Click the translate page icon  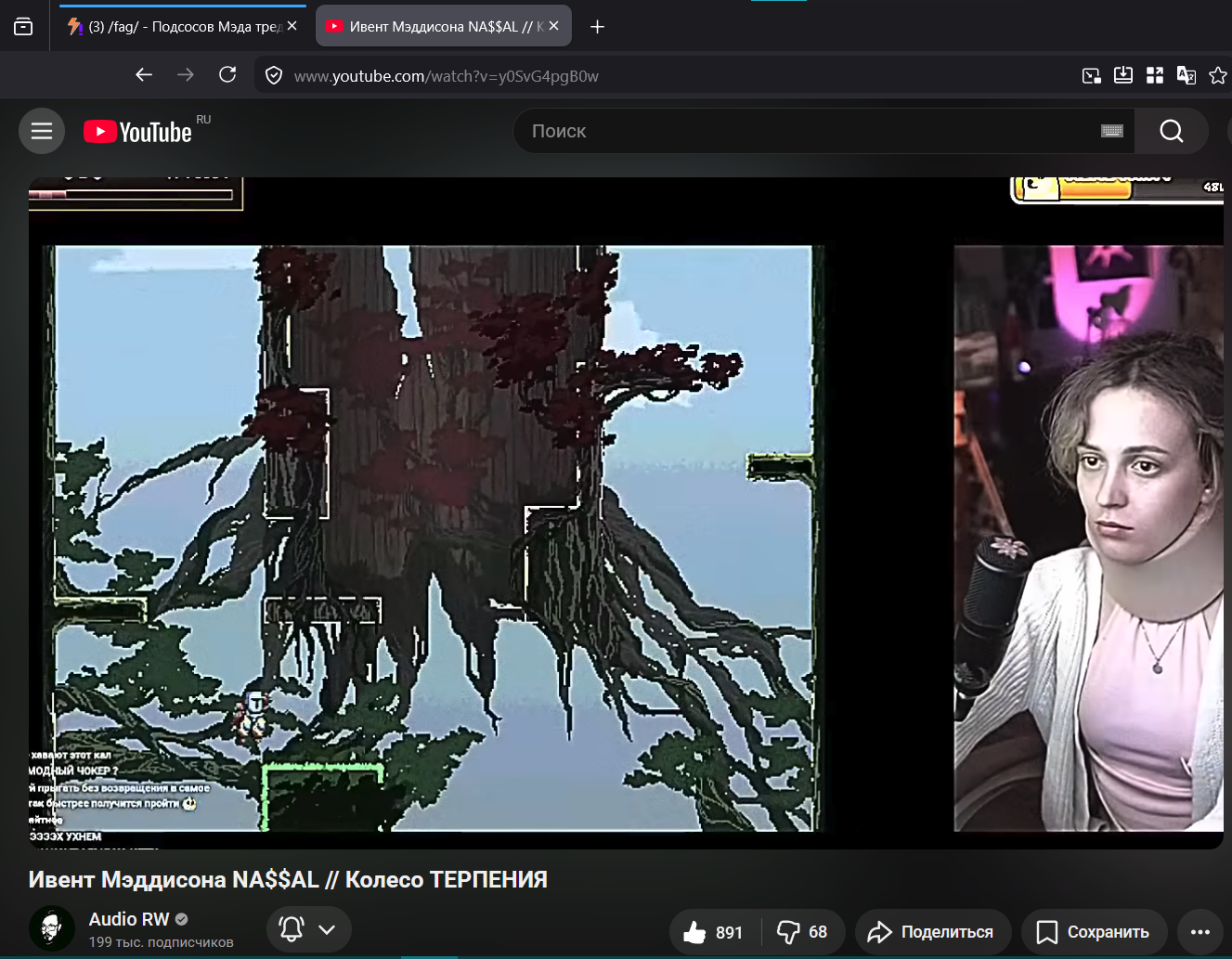[1187, 75]
